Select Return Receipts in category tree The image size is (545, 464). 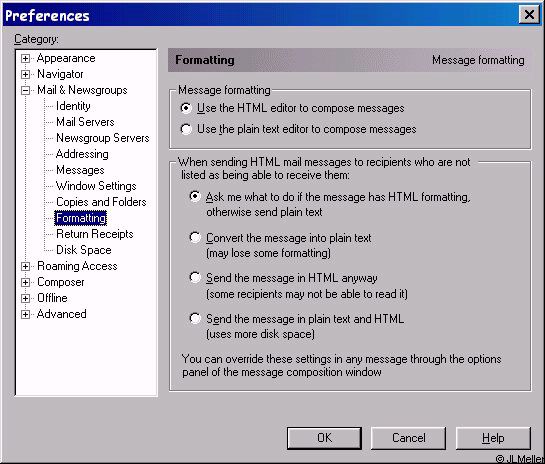coord(95,234)
